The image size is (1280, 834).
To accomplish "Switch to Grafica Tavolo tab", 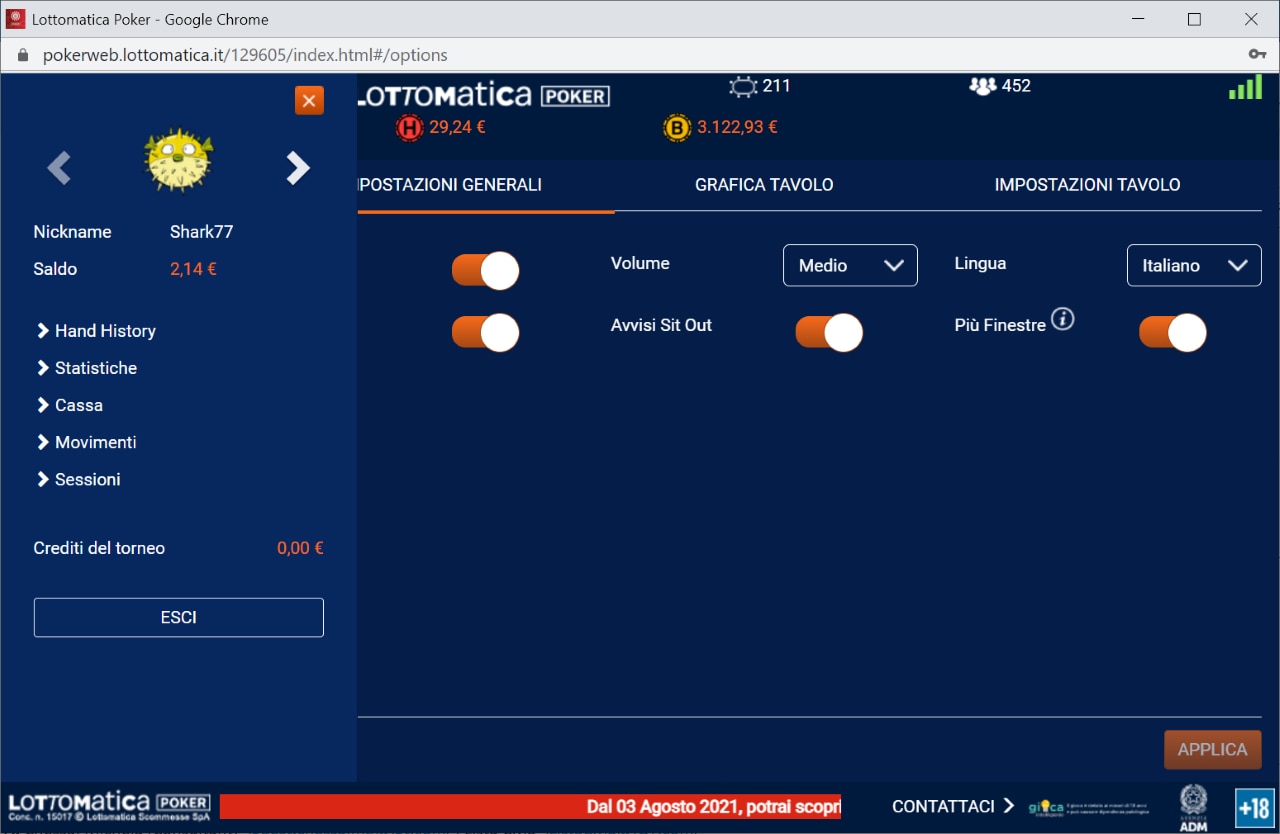I will 764,185.
